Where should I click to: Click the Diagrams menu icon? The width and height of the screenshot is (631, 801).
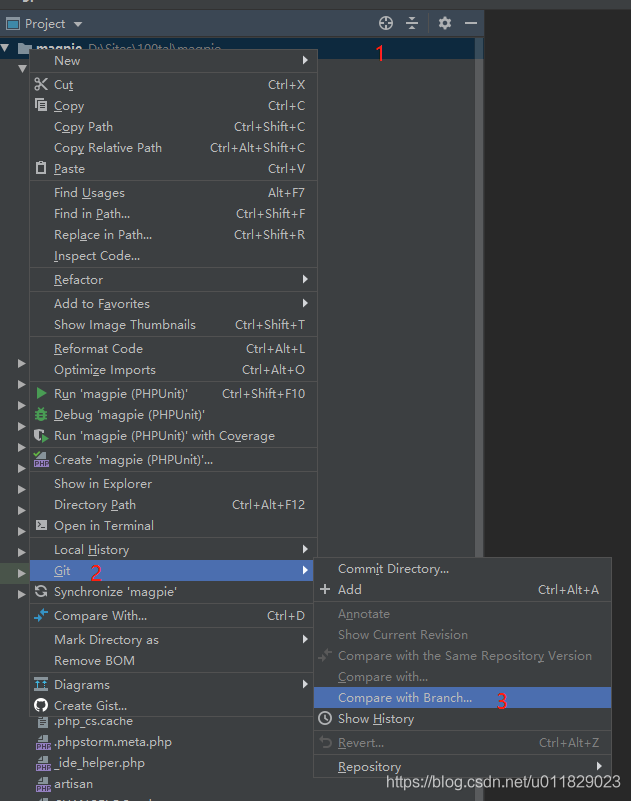pyautogui.click(x=41, y=684)
